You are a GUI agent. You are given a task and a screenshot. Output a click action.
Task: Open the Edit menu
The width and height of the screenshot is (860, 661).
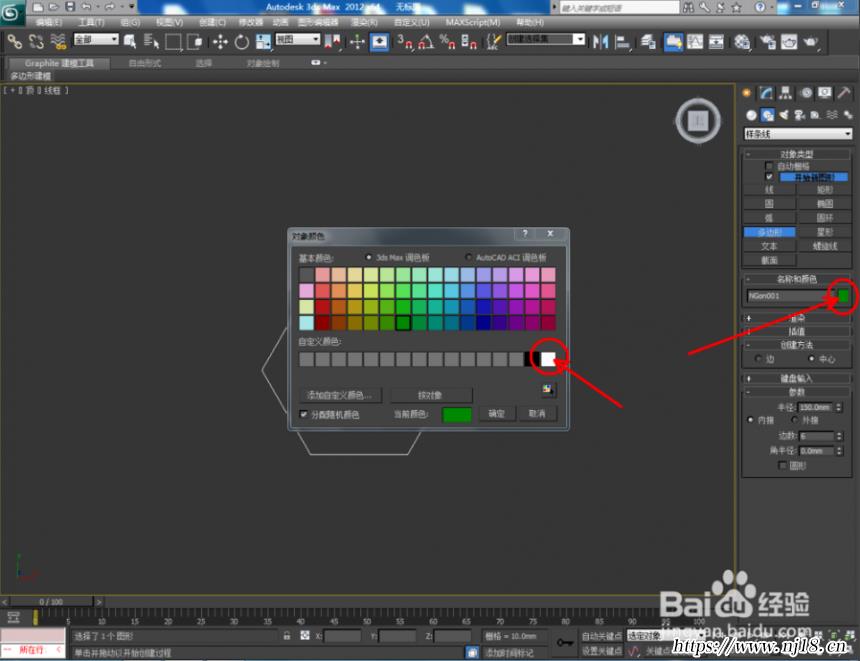pyautogui.click(x=49, y=22)
